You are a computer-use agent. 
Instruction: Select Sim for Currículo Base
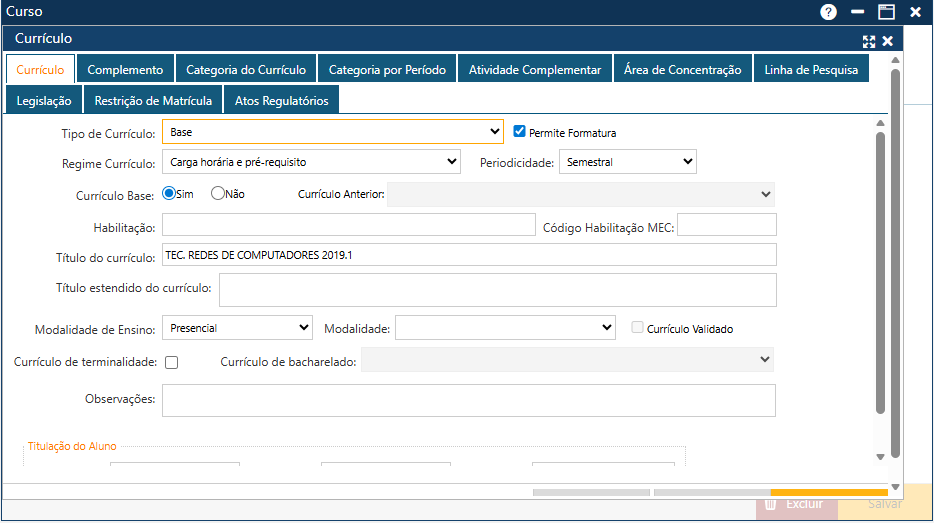[169, 194]
